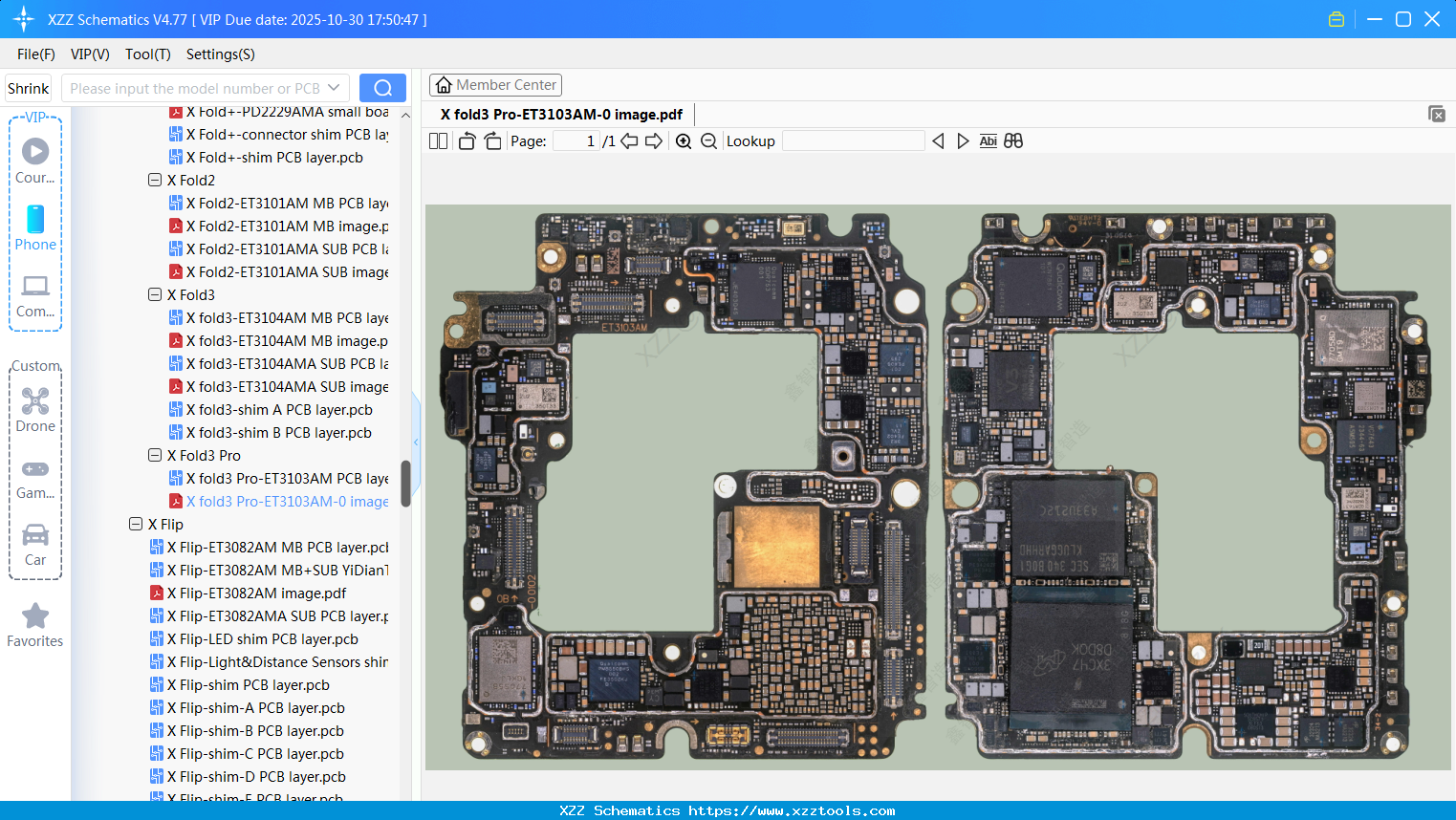Viewport: 1456px width, 820px height.
Task: Click the blue search button
Action: coord(382,88)
